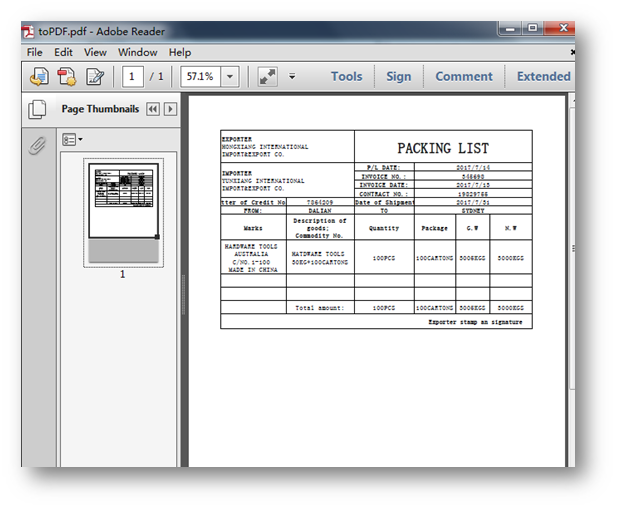
Task: Click the navigation pane splitter handle
Action: [x=183, y=294]
